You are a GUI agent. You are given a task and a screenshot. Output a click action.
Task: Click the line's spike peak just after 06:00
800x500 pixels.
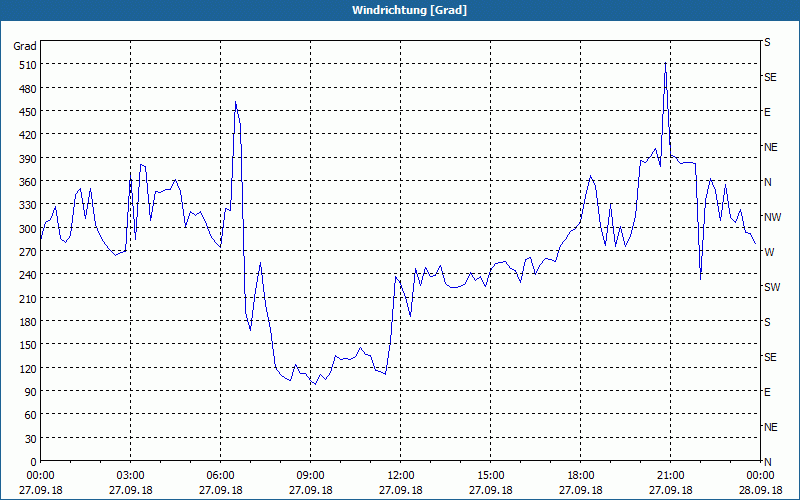[235, 102]
